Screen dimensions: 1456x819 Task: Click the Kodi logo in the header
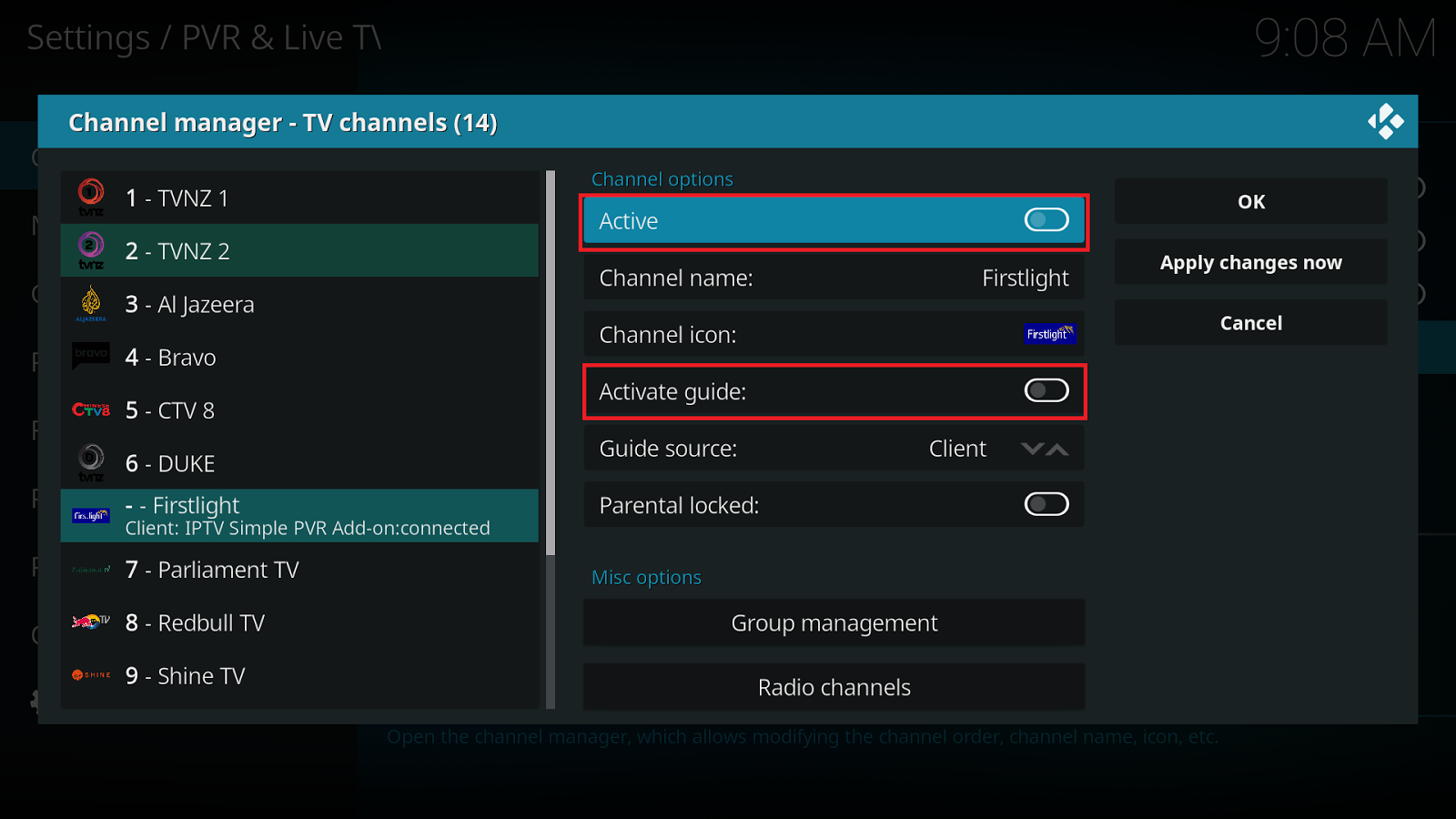(x=1387, y=120)
